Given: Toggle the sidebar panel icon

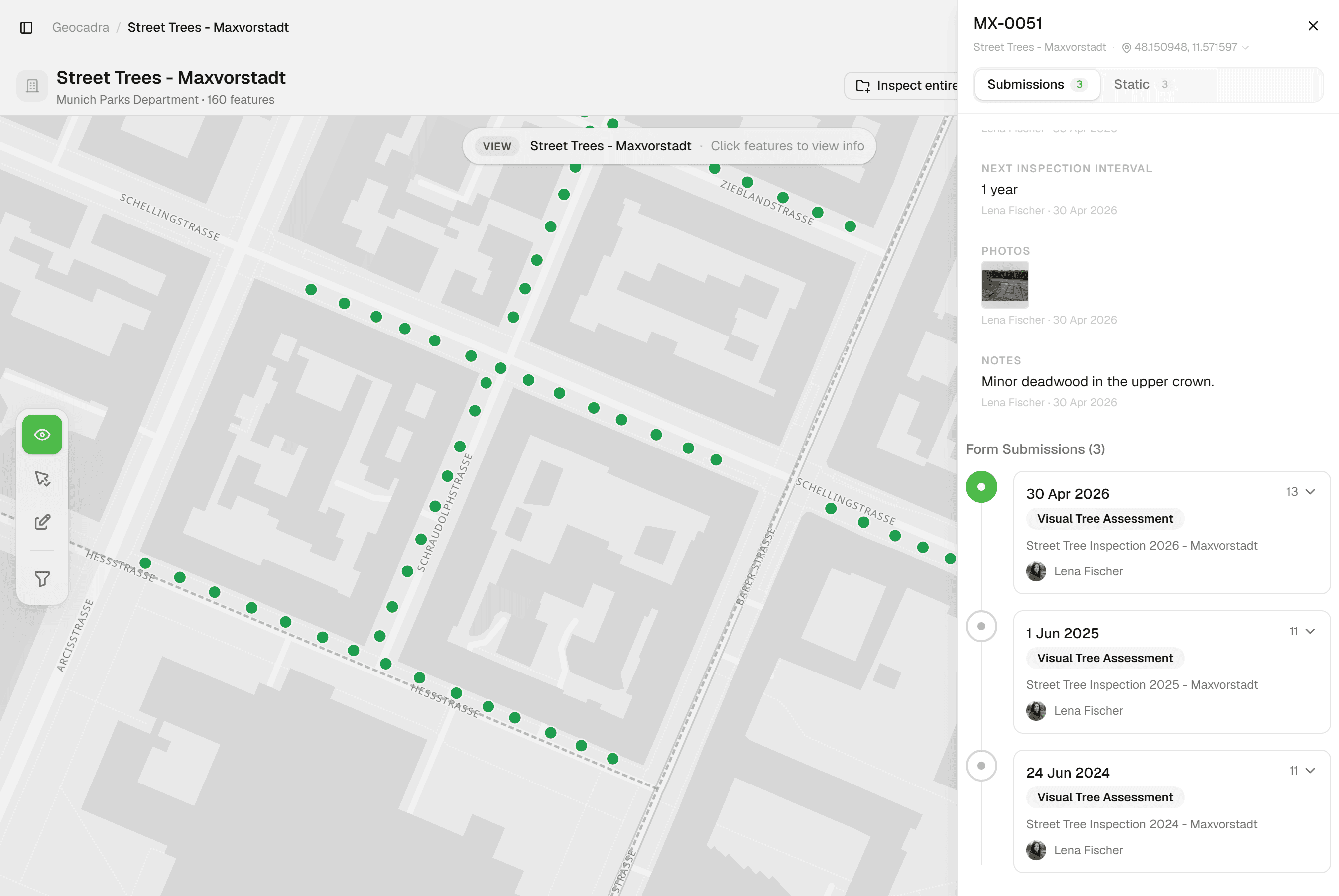Looking at the screenshot, I should pyautogui.click(x=26, y=27).
